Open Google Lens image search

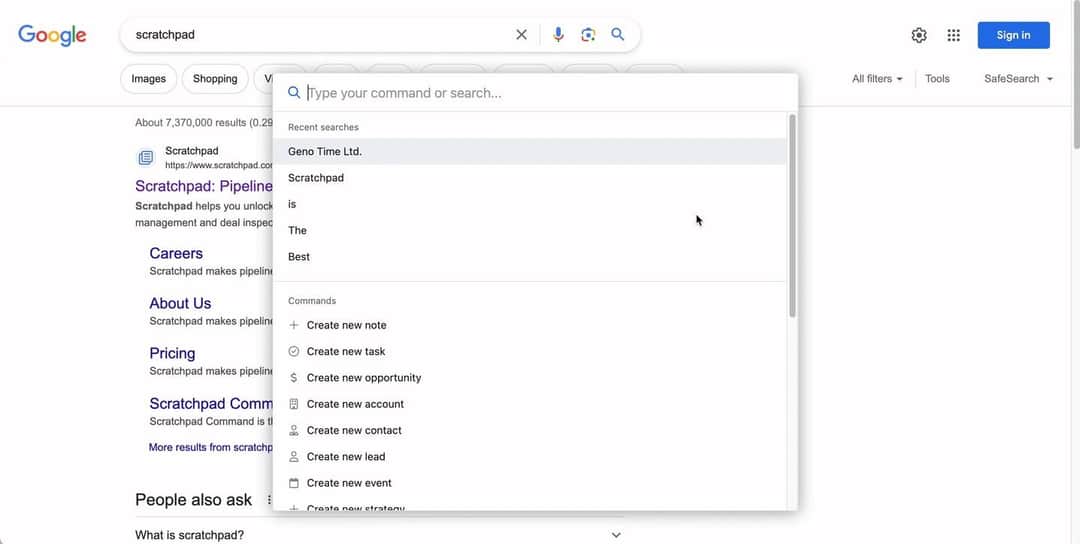[x=588, y=34]
